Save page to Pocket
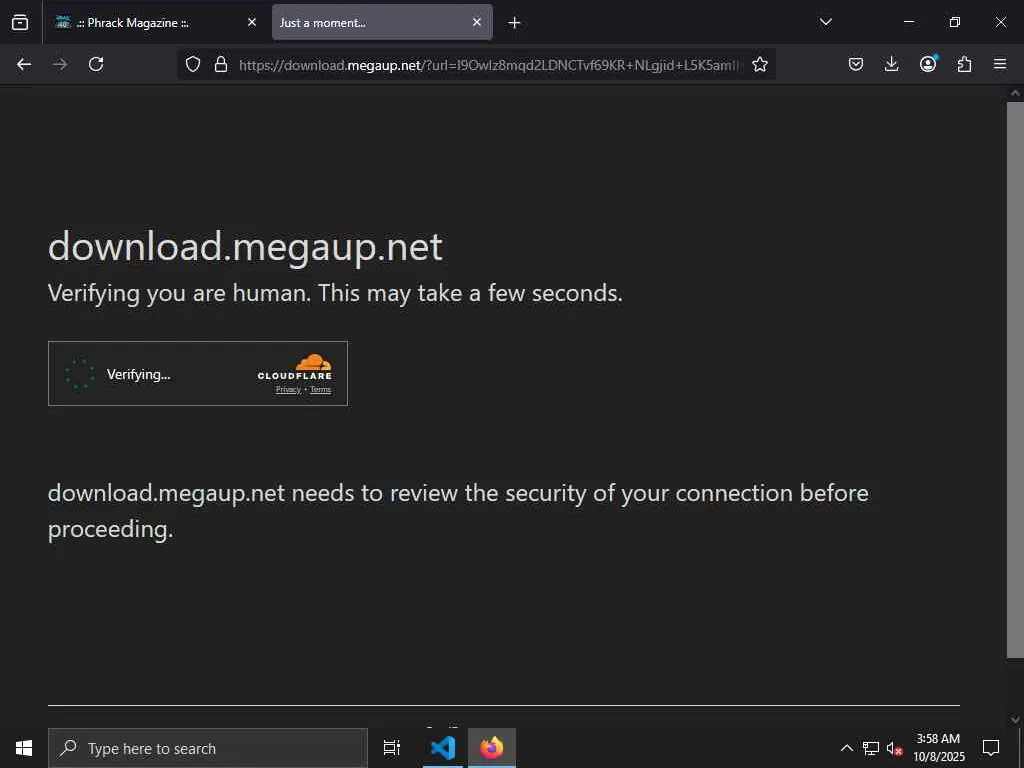Screen dimensions: 1024x768 point(856,64)
